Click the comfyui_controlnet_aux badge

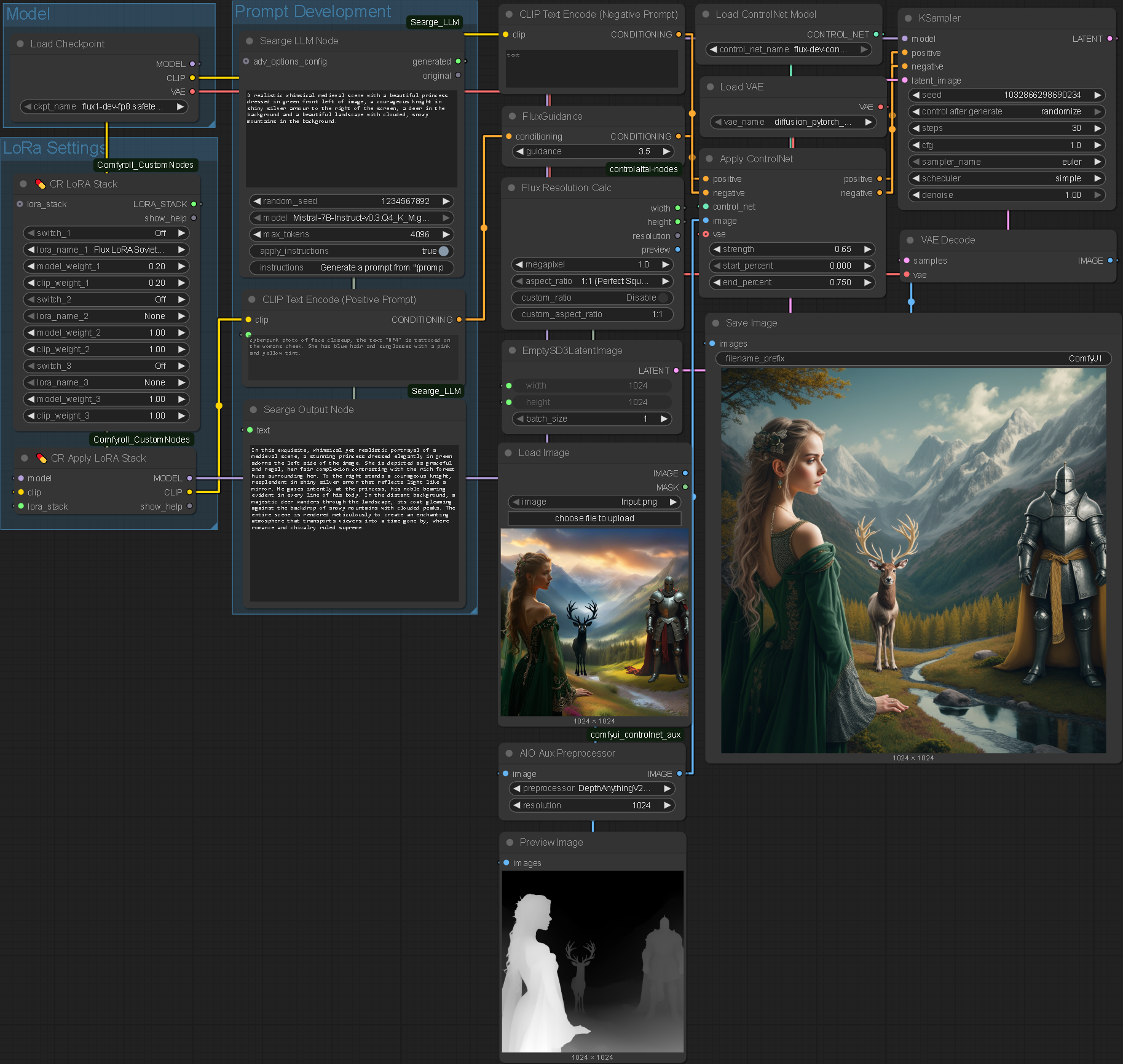(635, 735)
